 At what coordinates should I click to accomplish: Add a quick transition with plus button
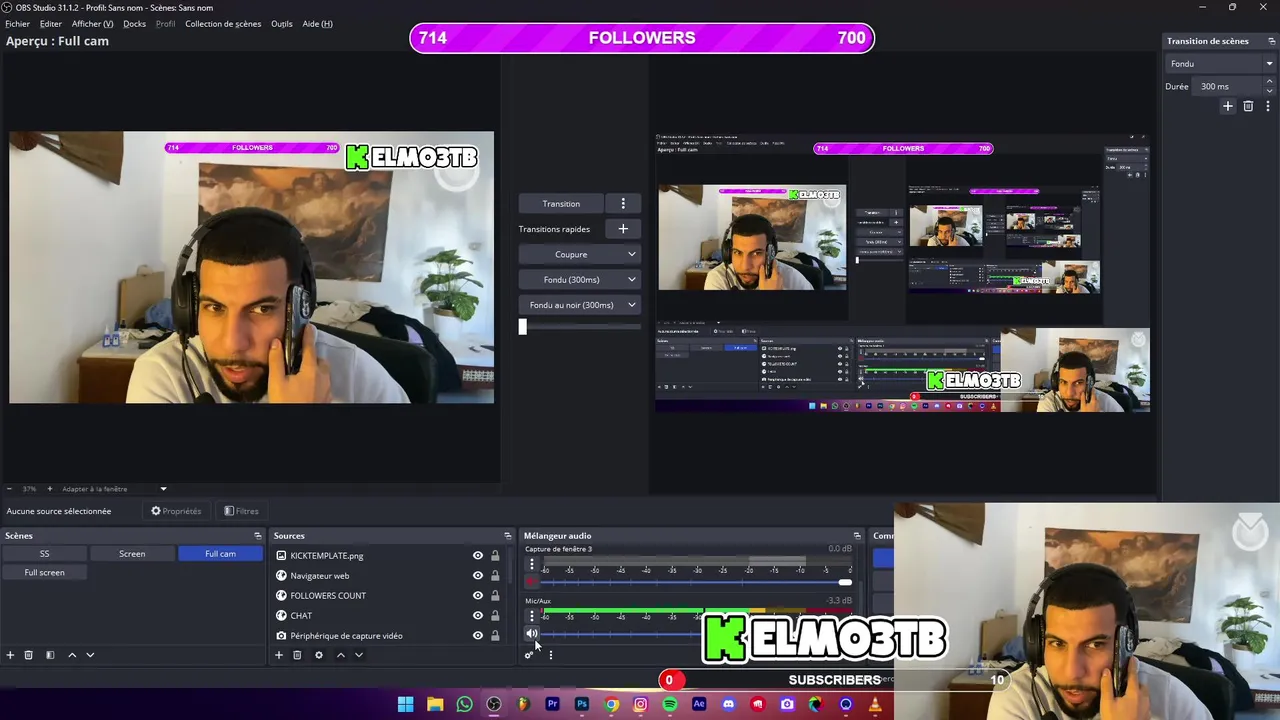point(623,229)
